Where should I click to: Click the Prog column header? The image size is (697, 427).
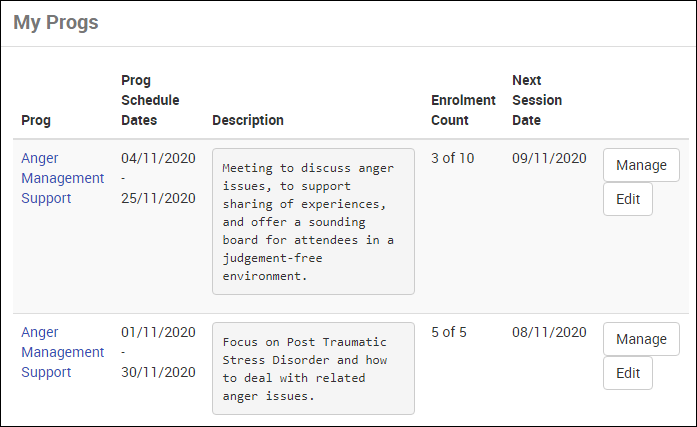pos(36,120)
